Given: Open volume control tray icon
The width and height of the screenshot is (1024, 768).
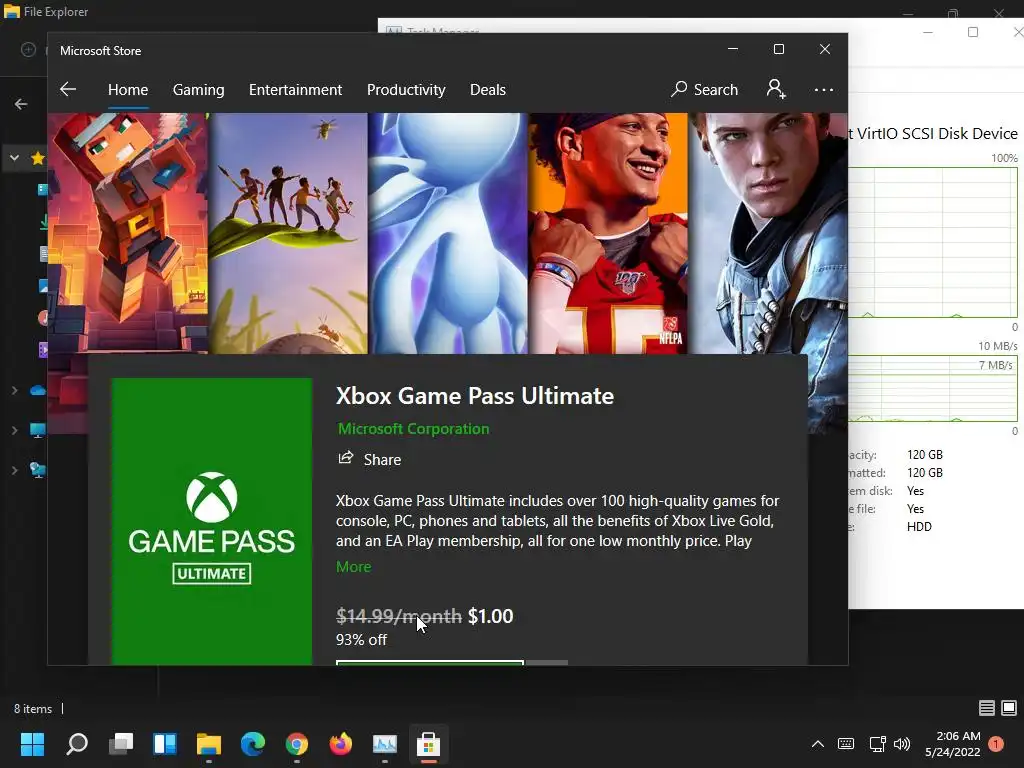Looking at the screenshot, I should [x=902, y=744].
